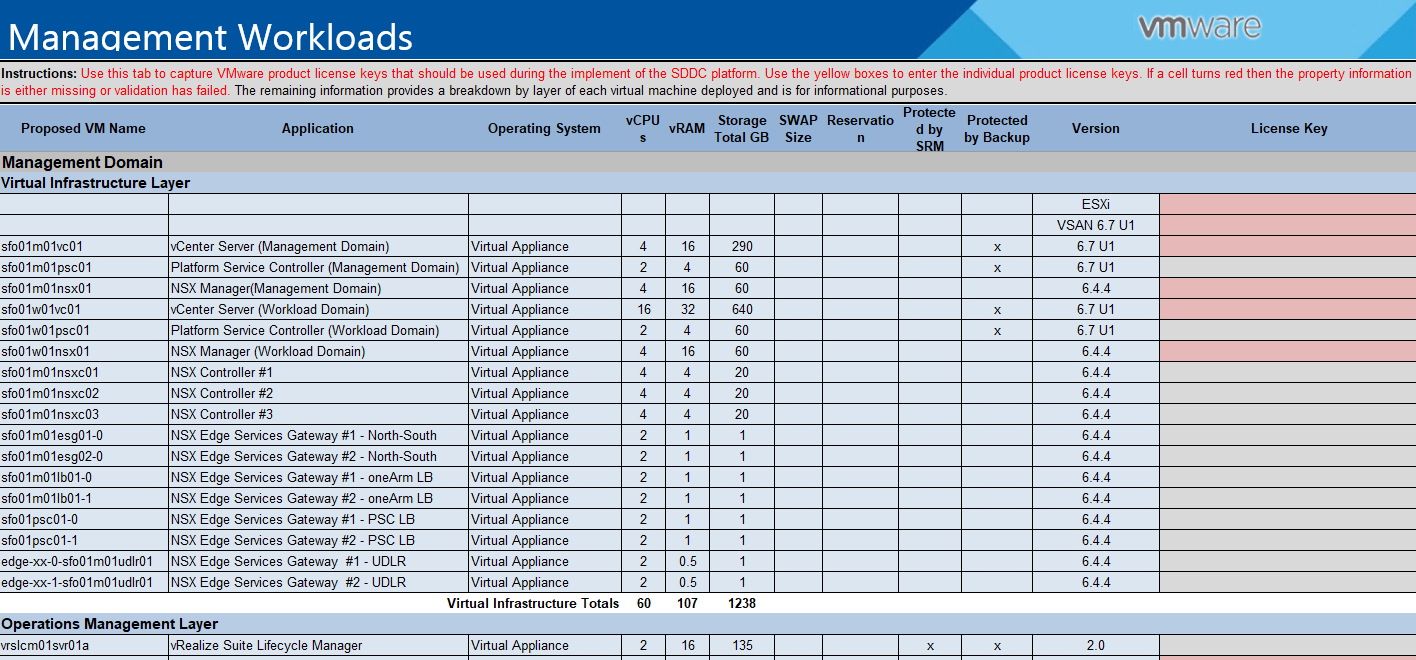Select the "Management Domain" section row
The image size is (1416, 660).
[x=708, y=162]
